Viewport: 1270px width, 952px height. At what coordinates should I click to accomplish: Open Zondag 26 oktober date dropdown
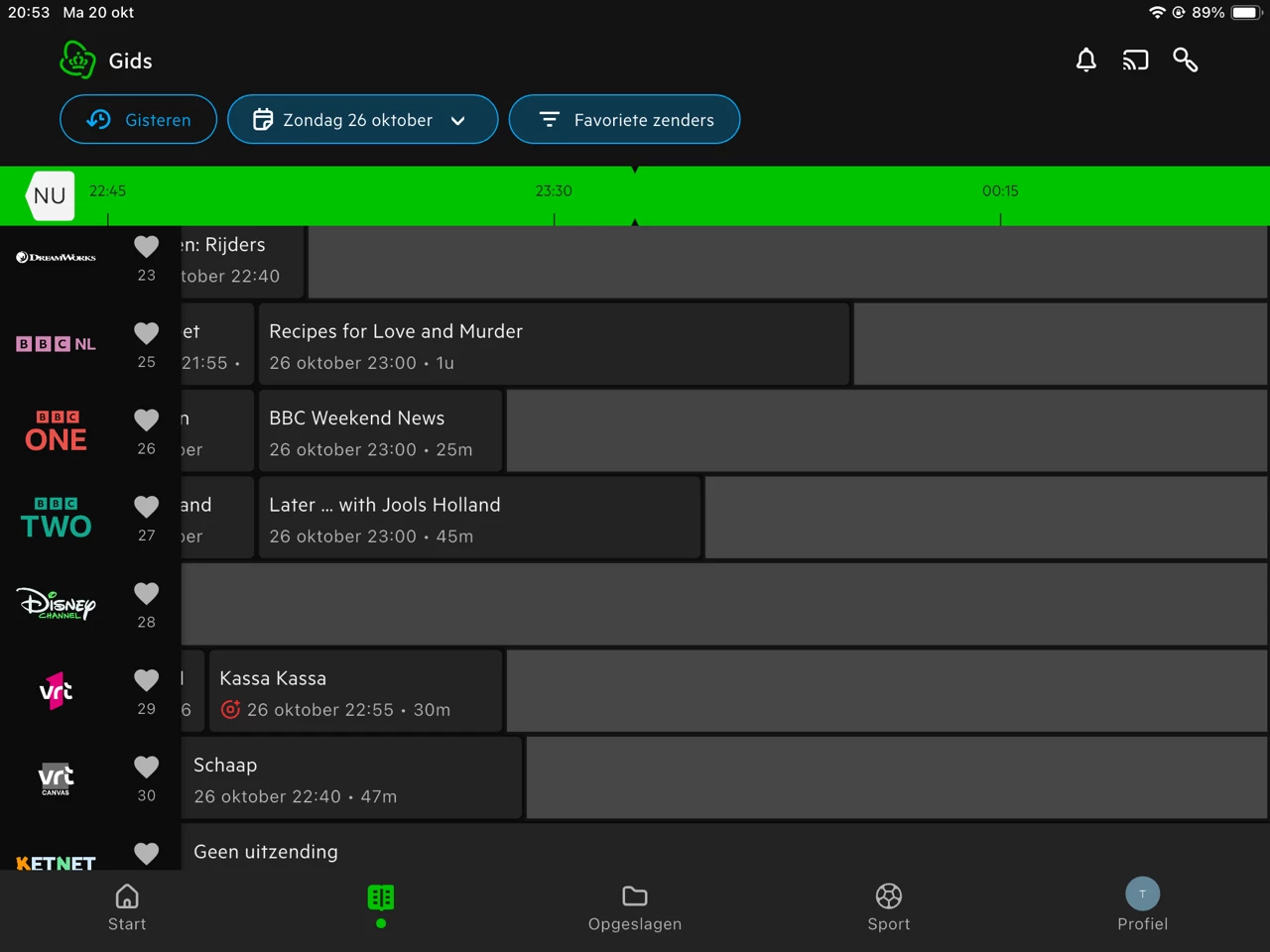tap(362, 119)
